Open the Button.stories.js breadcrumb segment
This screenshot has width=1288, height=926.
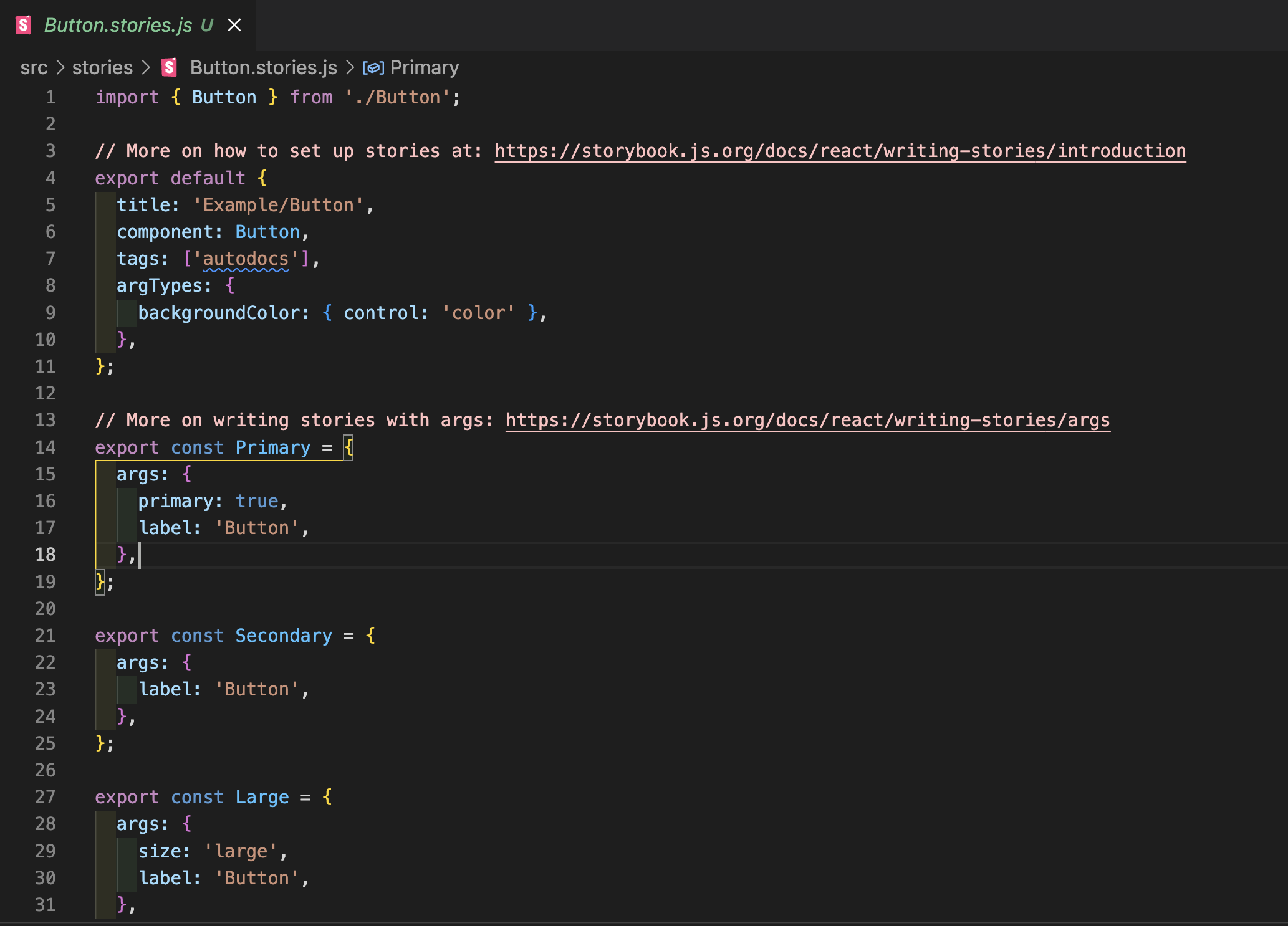pyautogui.click(x=263, y=67)
